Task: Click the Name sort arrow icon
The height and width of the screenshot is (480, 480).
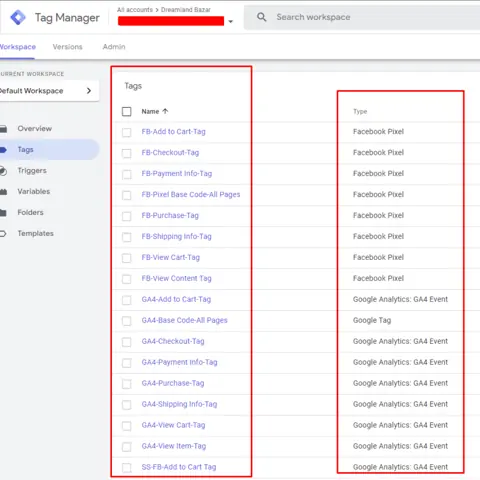Action: coord(165,111)
